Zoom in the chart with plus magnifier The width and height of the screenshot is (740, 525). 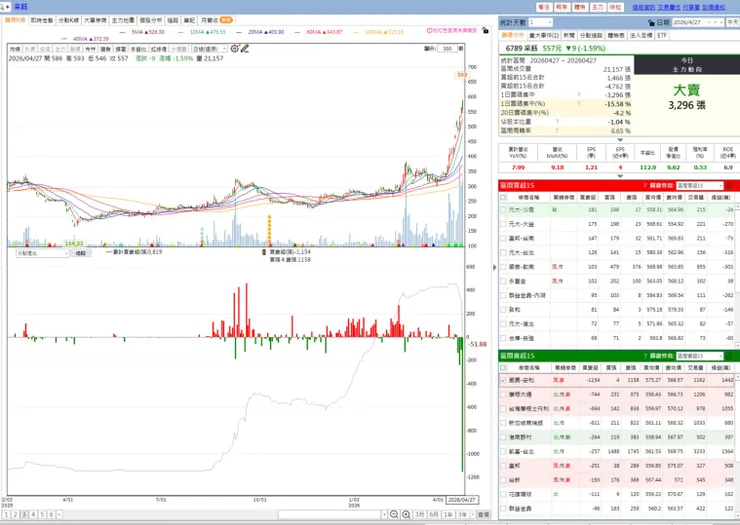(x=406, y=514)
